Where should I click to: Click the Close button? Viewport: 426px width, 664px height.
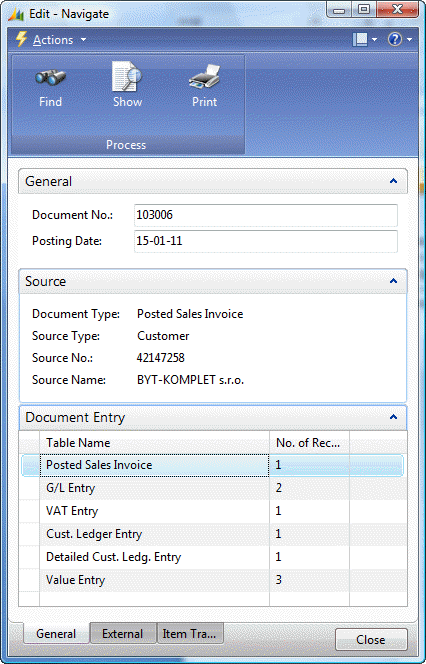click(371, 639)
